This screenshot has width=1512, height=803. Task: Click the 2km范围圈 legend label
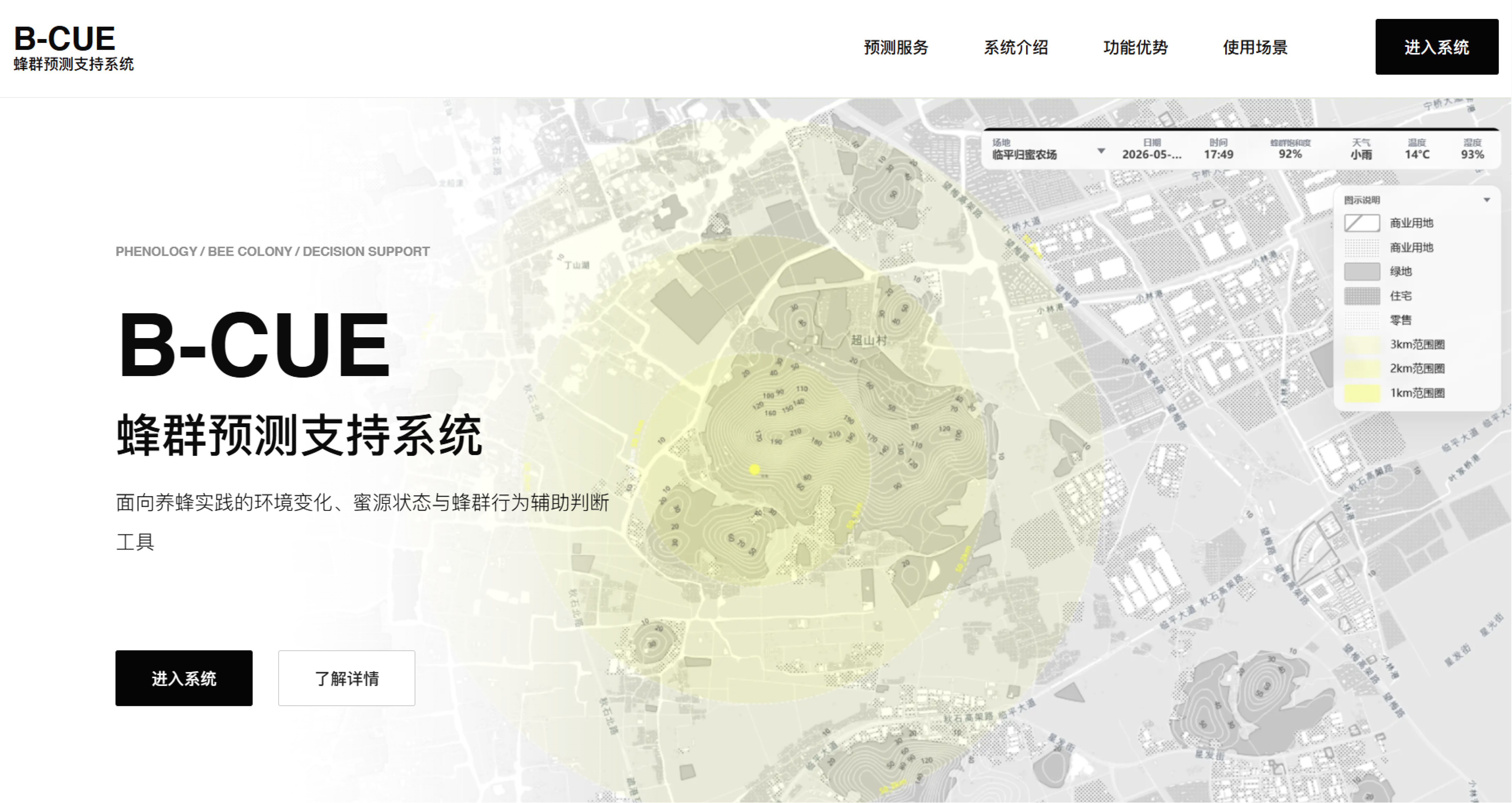coord(1417,369)
